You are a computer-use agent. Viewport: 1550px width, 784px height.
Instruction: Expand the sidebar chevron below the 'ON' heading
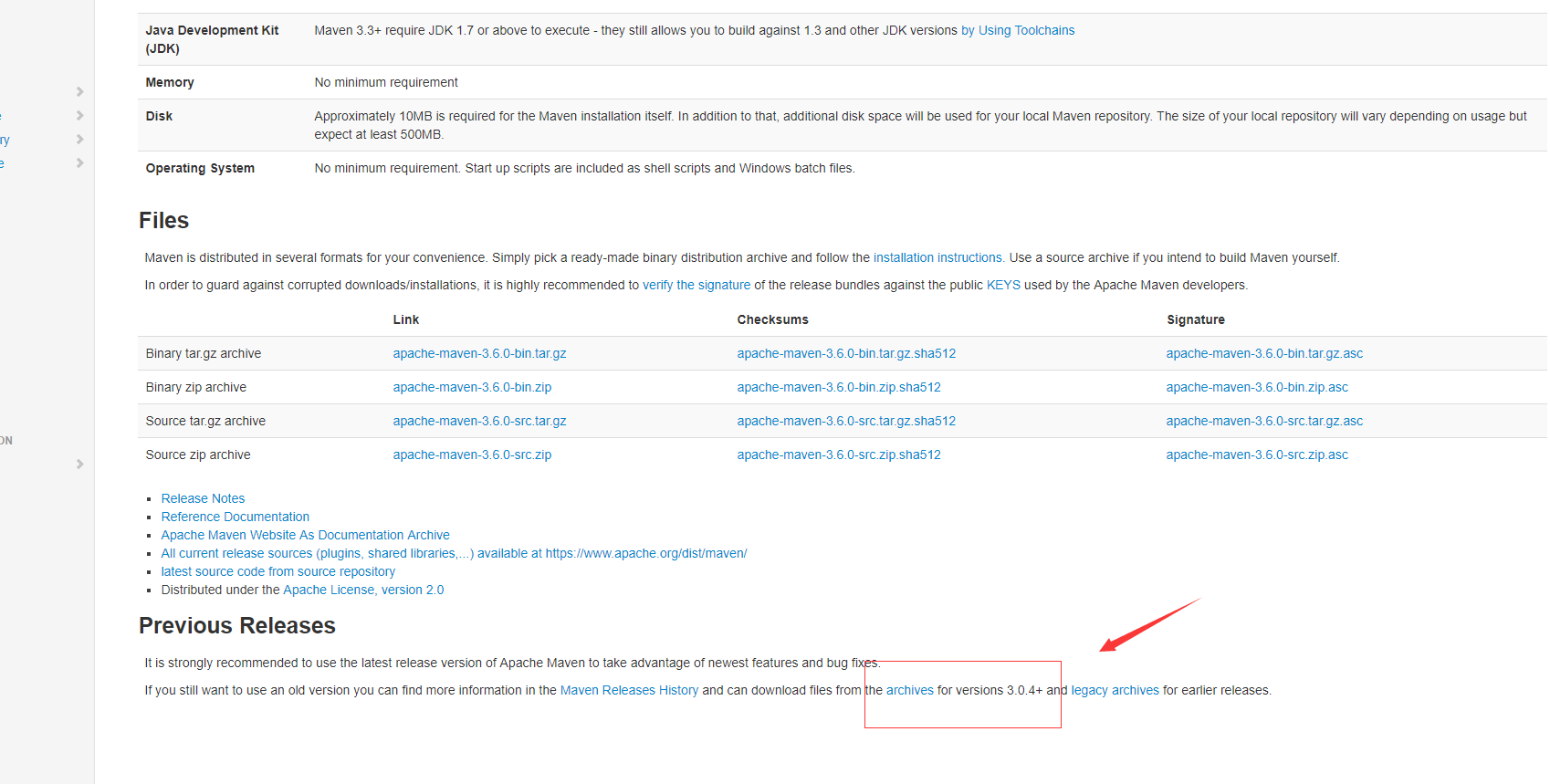tap(79, 464)
